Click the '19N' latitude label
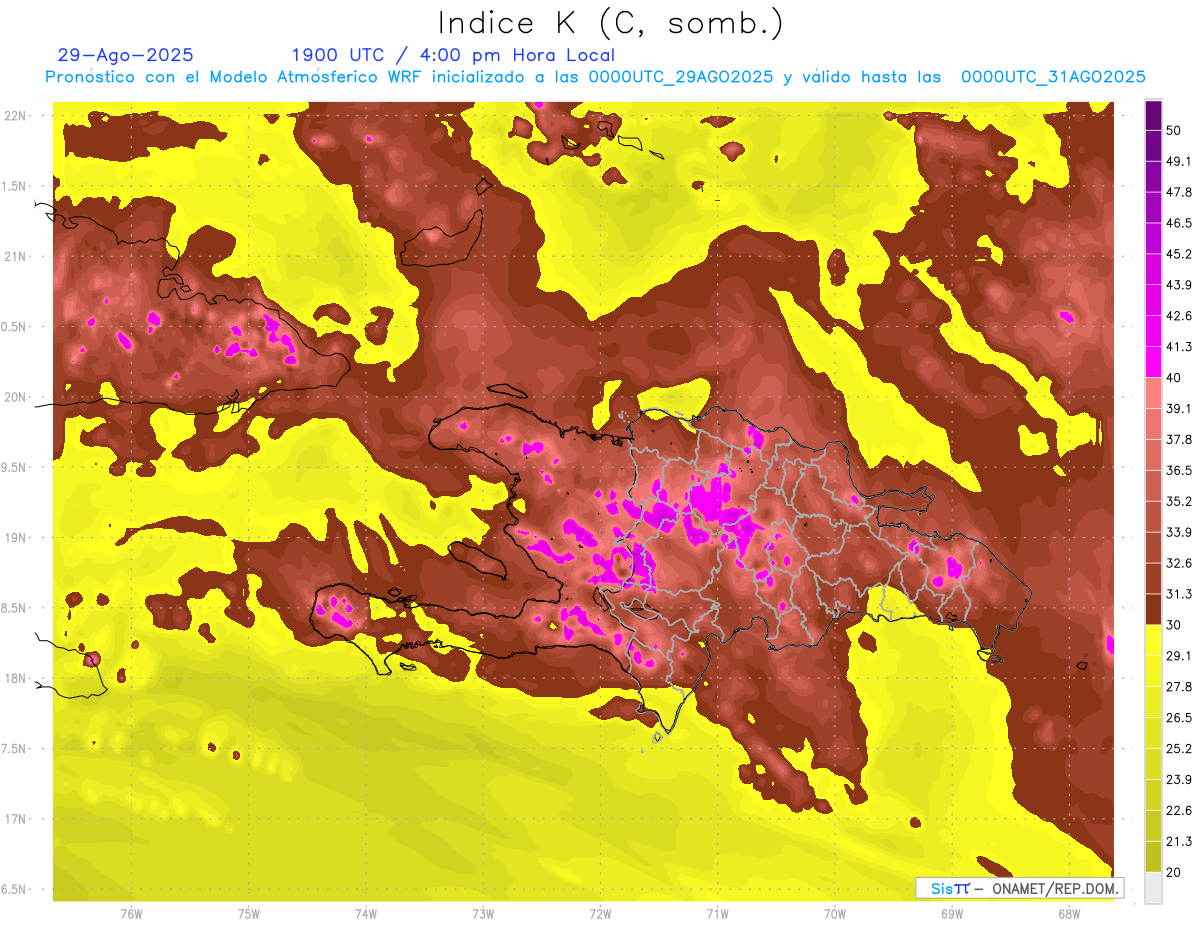The width and height of the screenshot is (1200, 927). [x=14, y=538]
